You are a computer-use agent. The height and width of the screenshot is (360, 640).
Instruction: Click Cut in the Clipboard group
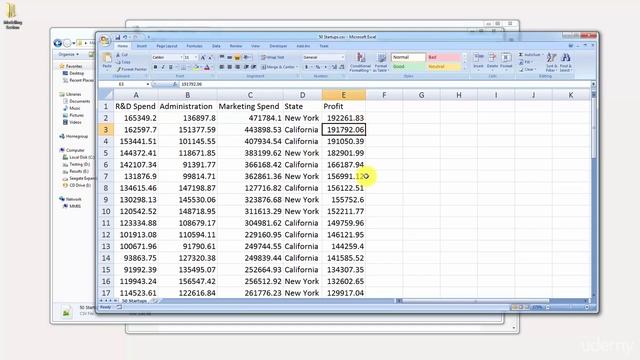[122, 55]
